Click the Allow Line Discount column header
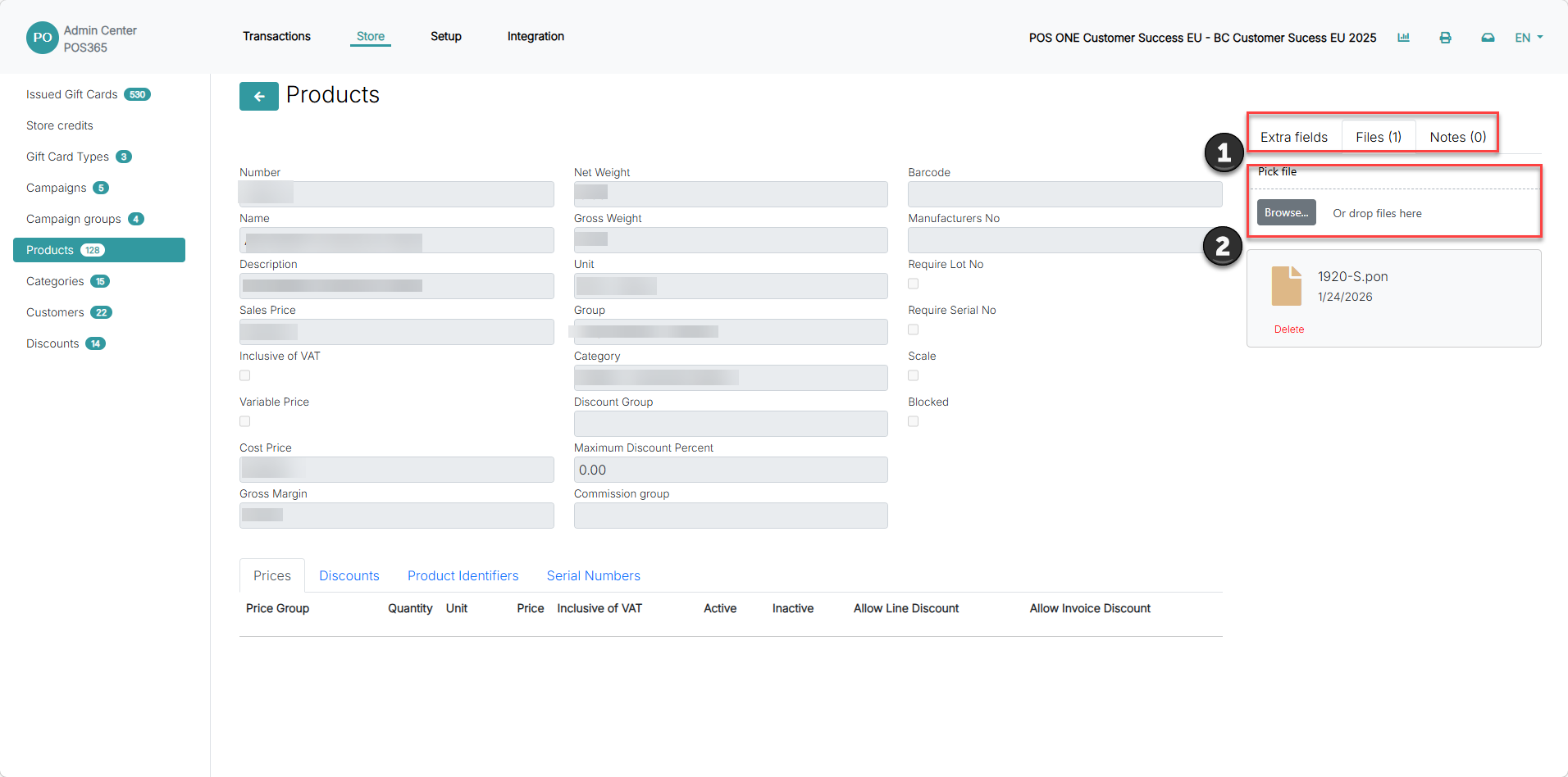Viewport: 1568px width, 777px height. click(906, 608)
